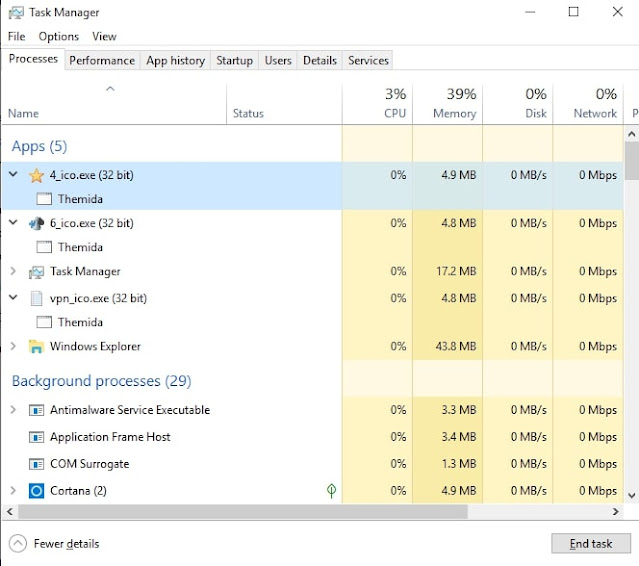Click the Background processes (29) group header
This screenshot has height=566, width=639.
(x=101, y=381)
